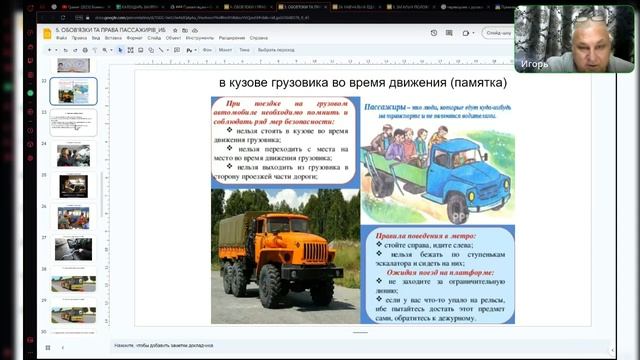Select the truck safety rules memo image
640x360 pixels.
click(285, 142)
